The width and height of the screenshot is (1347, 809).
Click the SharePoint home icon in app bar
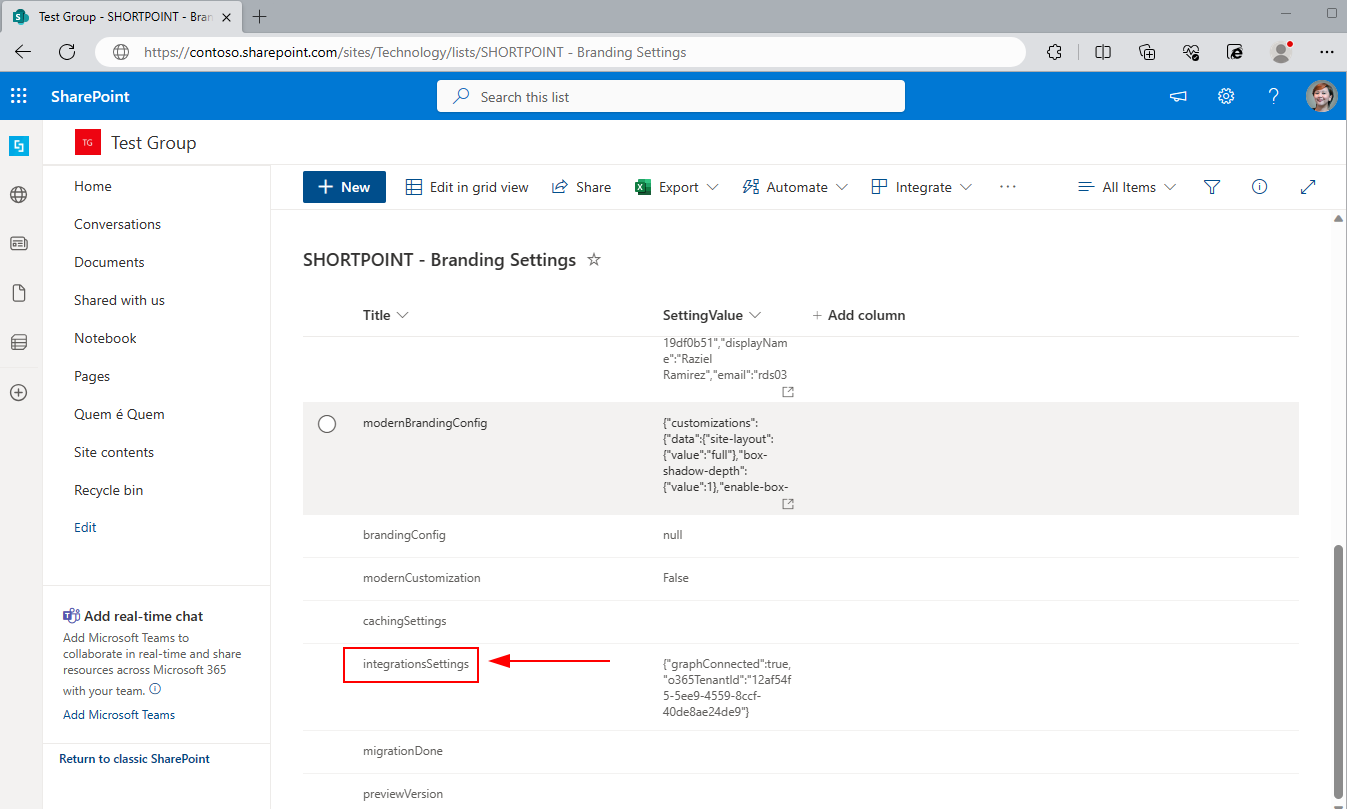pyautogui.click(x=18, y=146)
